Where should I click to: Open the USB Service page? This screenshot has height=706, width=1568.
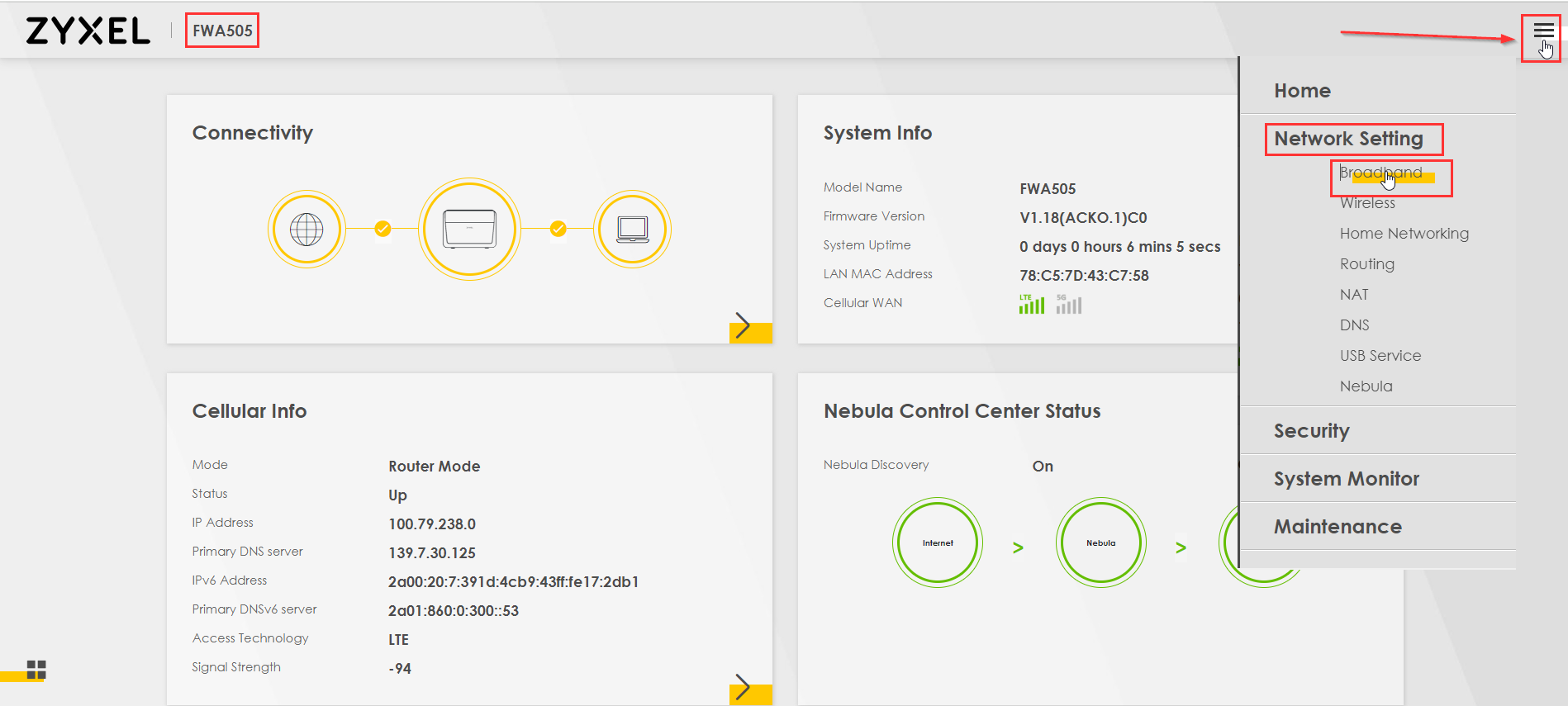(1380, 356)
